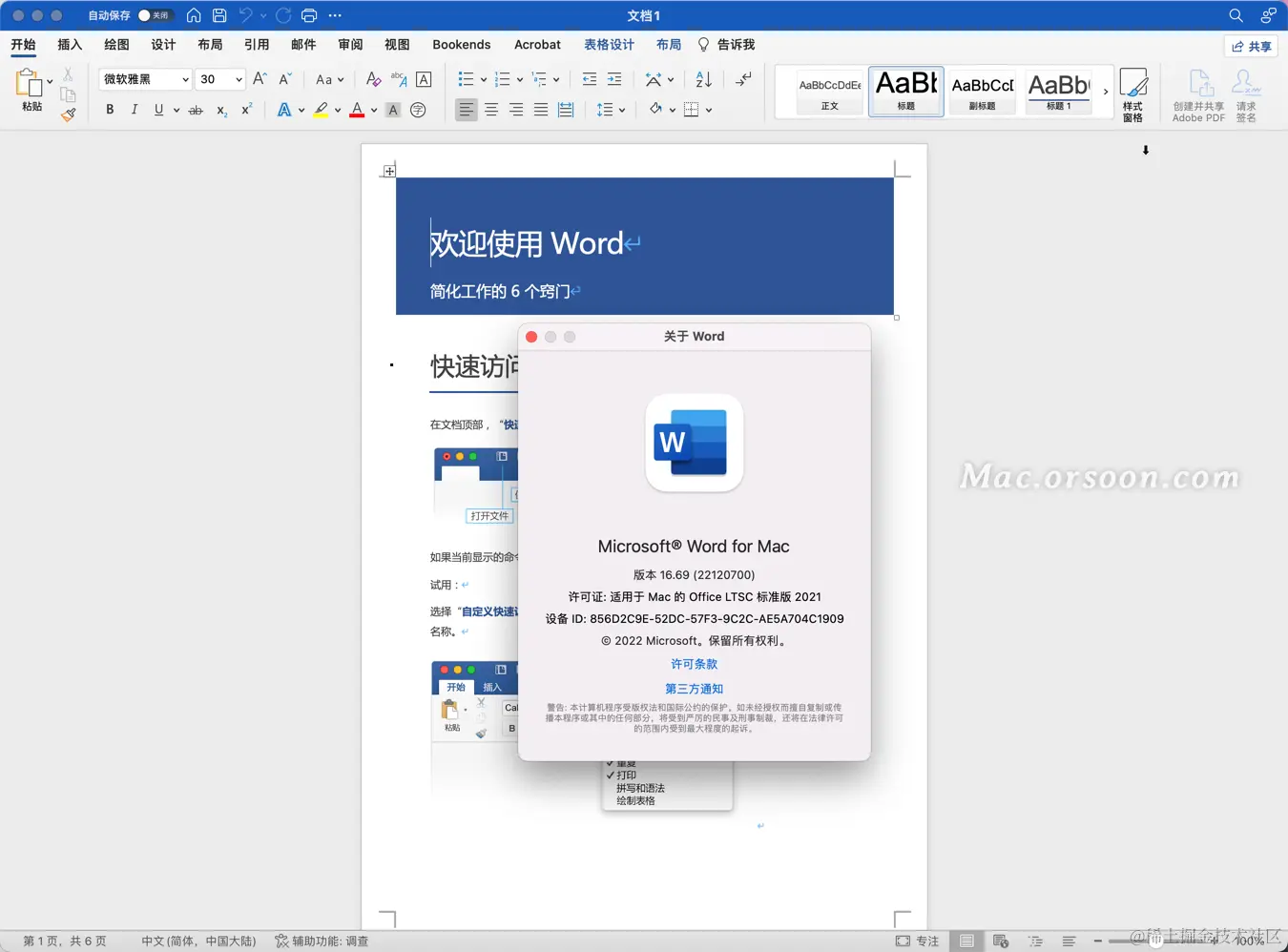Click the Print icon in title bar
Viewport: 1288px width, 952px height.
click(x=309, y=15)
